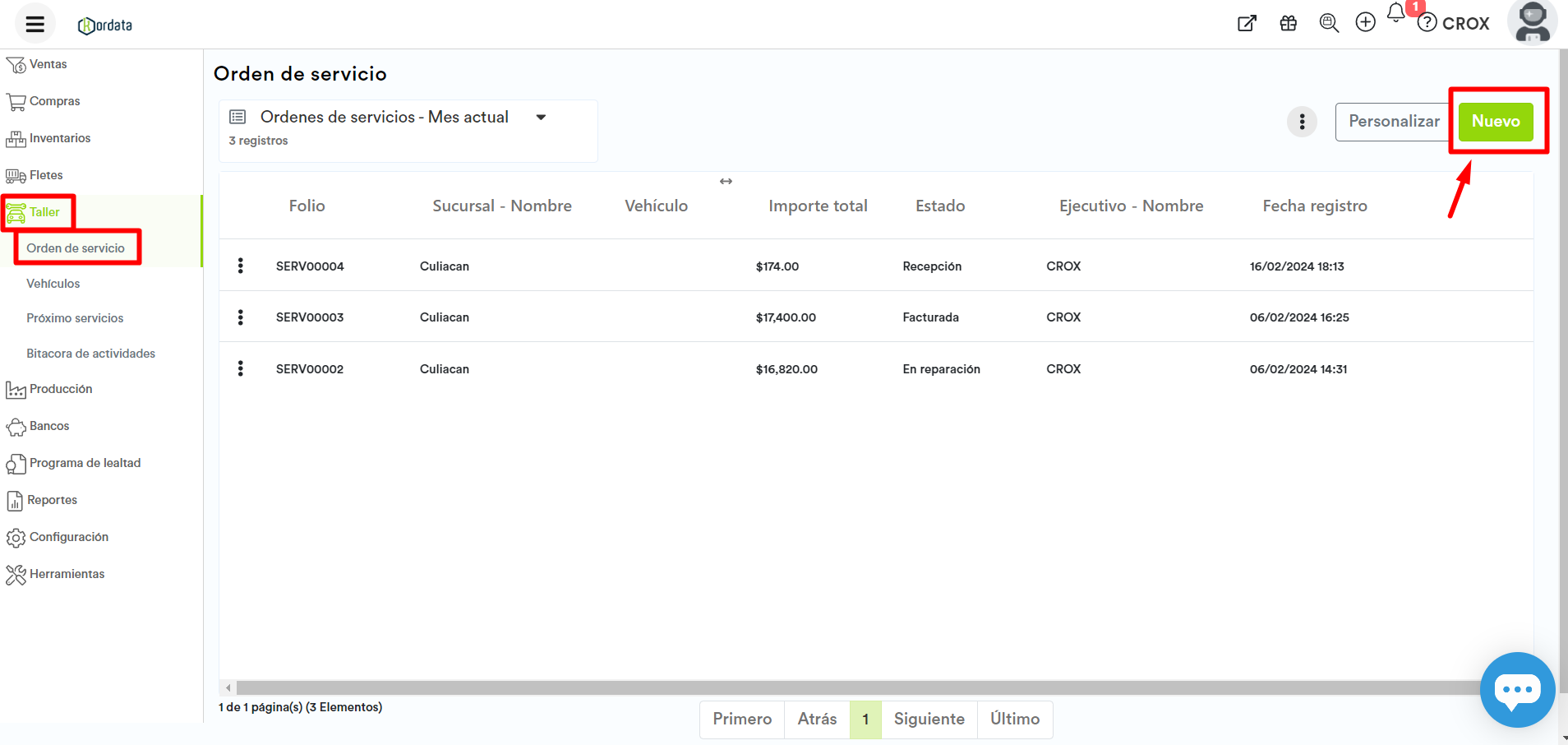This screenshot has width=1568, height=745.
Task: Click the Personalizar button
Action: point(1393,122)
